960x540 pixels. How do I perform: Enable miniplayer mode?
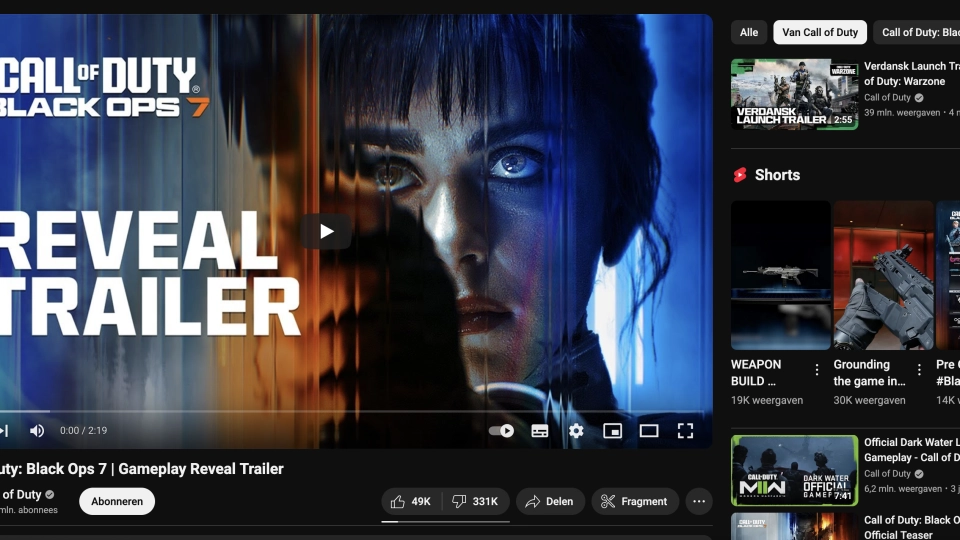[x=612, y=431]
